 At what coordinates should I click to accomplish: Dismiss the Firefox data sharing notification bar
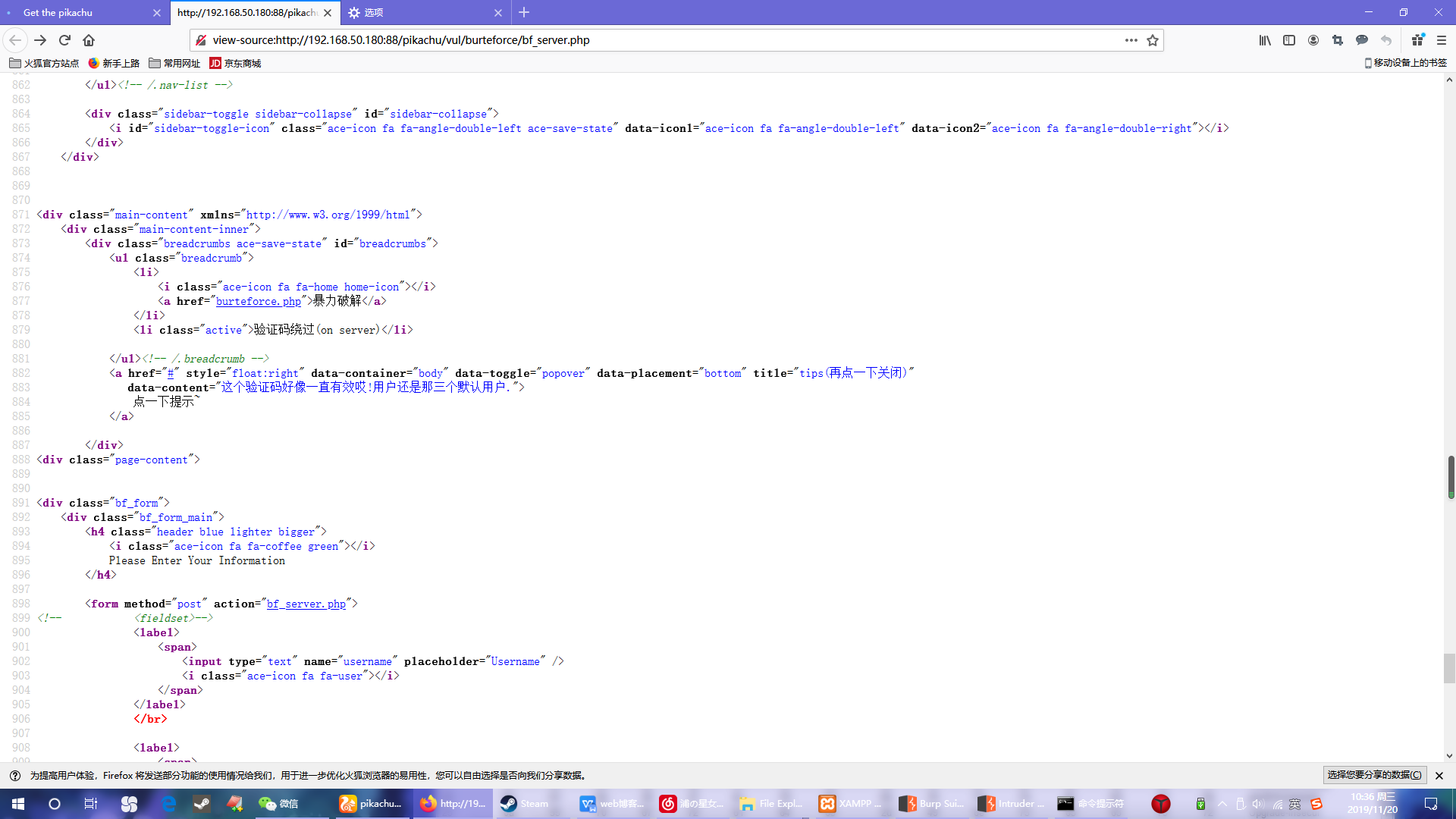coord(1439,775)
